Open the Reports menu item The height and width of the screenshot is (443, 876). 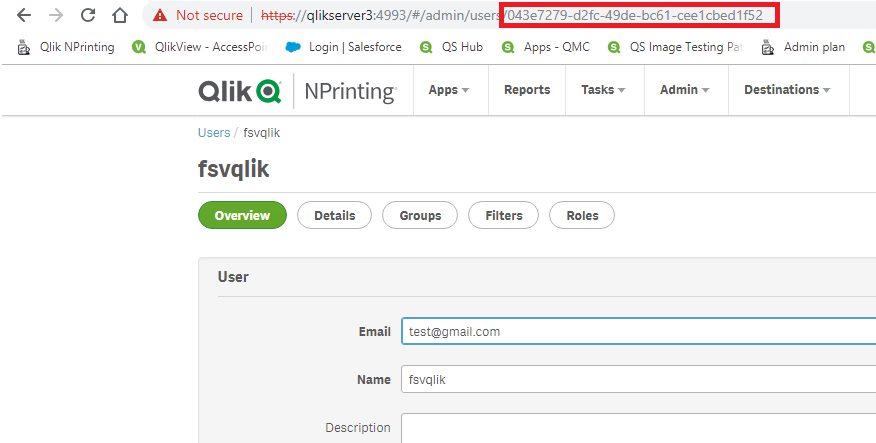[527, 90]
